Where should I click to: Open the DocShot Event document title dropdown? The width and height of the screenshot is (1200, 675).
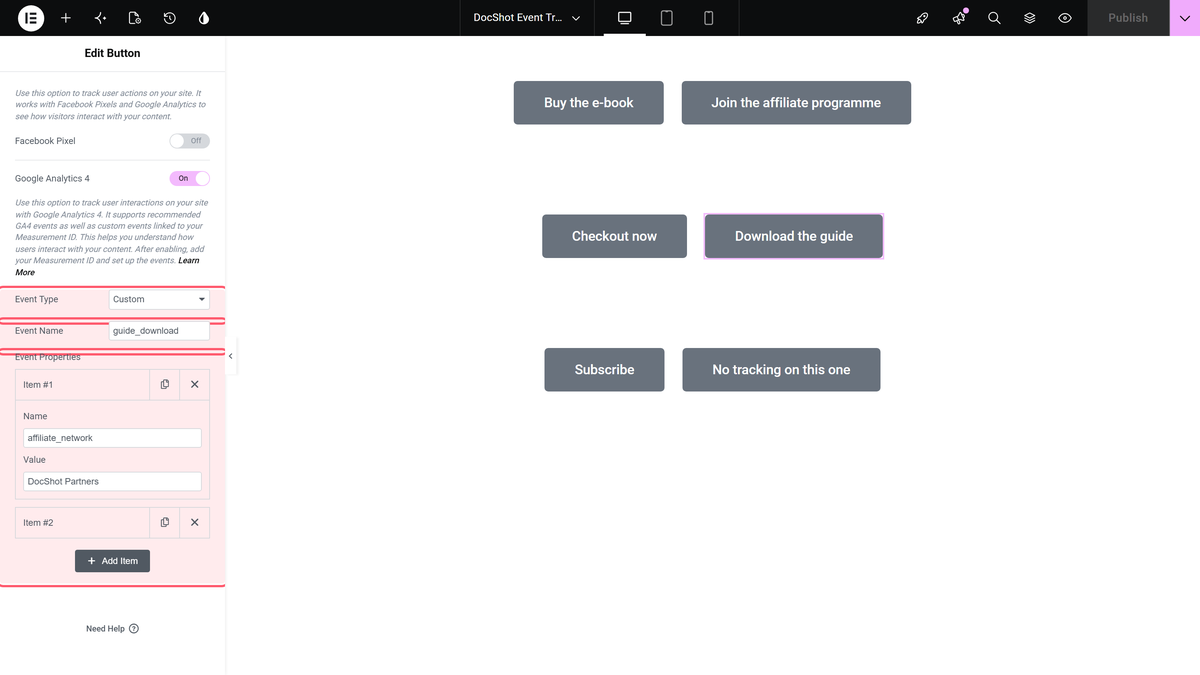pos(527,18)
